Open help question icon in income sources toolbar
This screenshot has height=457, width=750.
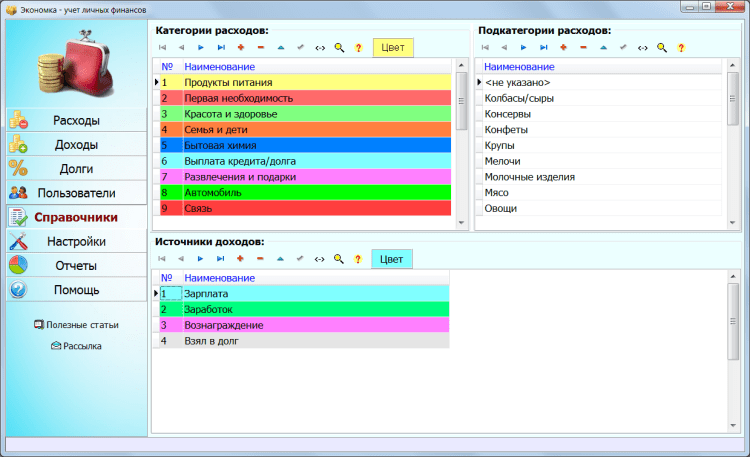(x=358, y=259)
